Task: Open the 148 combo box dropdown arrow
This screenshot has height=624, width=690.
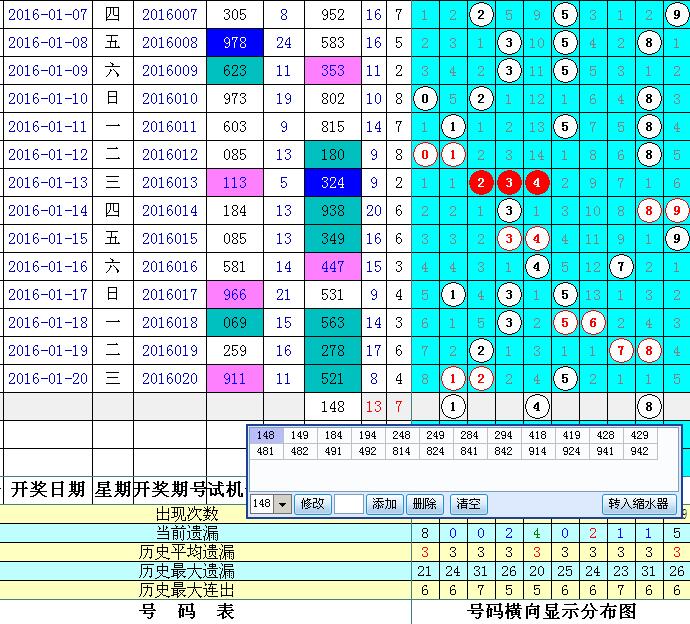Action: click(283, 504)
